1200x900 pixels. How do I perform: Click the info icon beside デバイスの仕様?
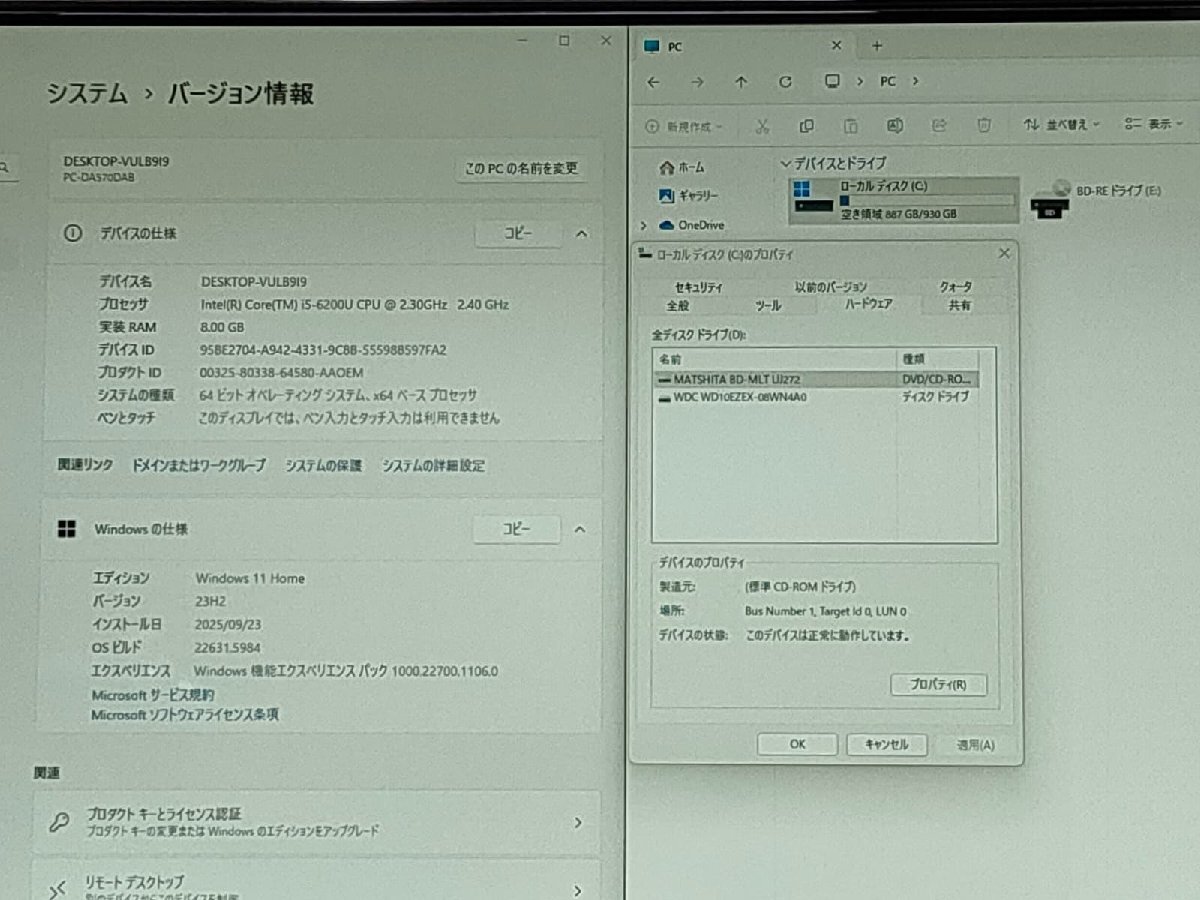(72, 233)
